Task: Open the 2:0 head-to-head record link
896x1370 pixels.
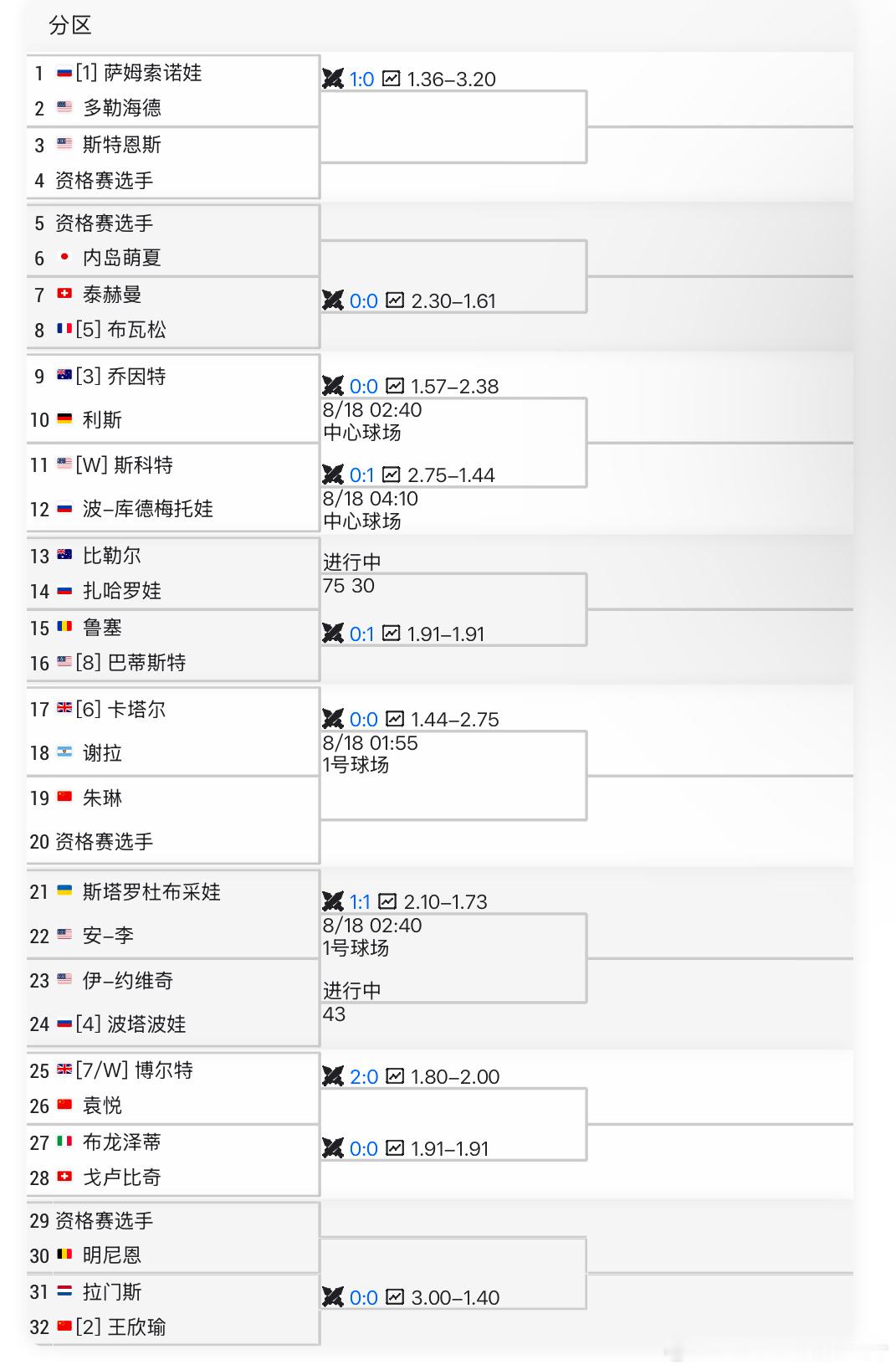Action: (x=364, y=1077)
